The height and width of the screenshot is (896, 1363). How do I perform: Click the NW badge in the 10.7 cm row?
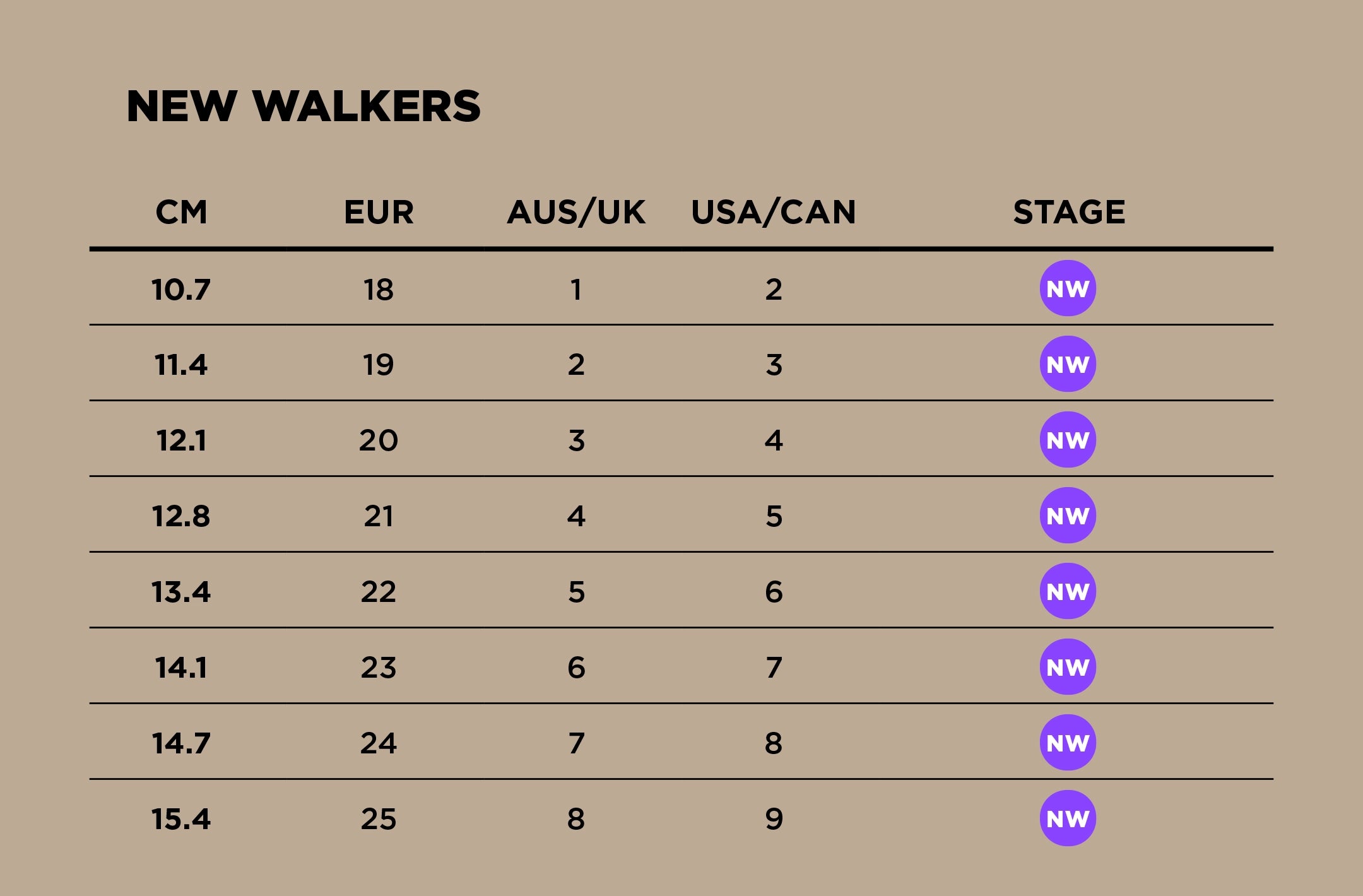(1068, 288)
